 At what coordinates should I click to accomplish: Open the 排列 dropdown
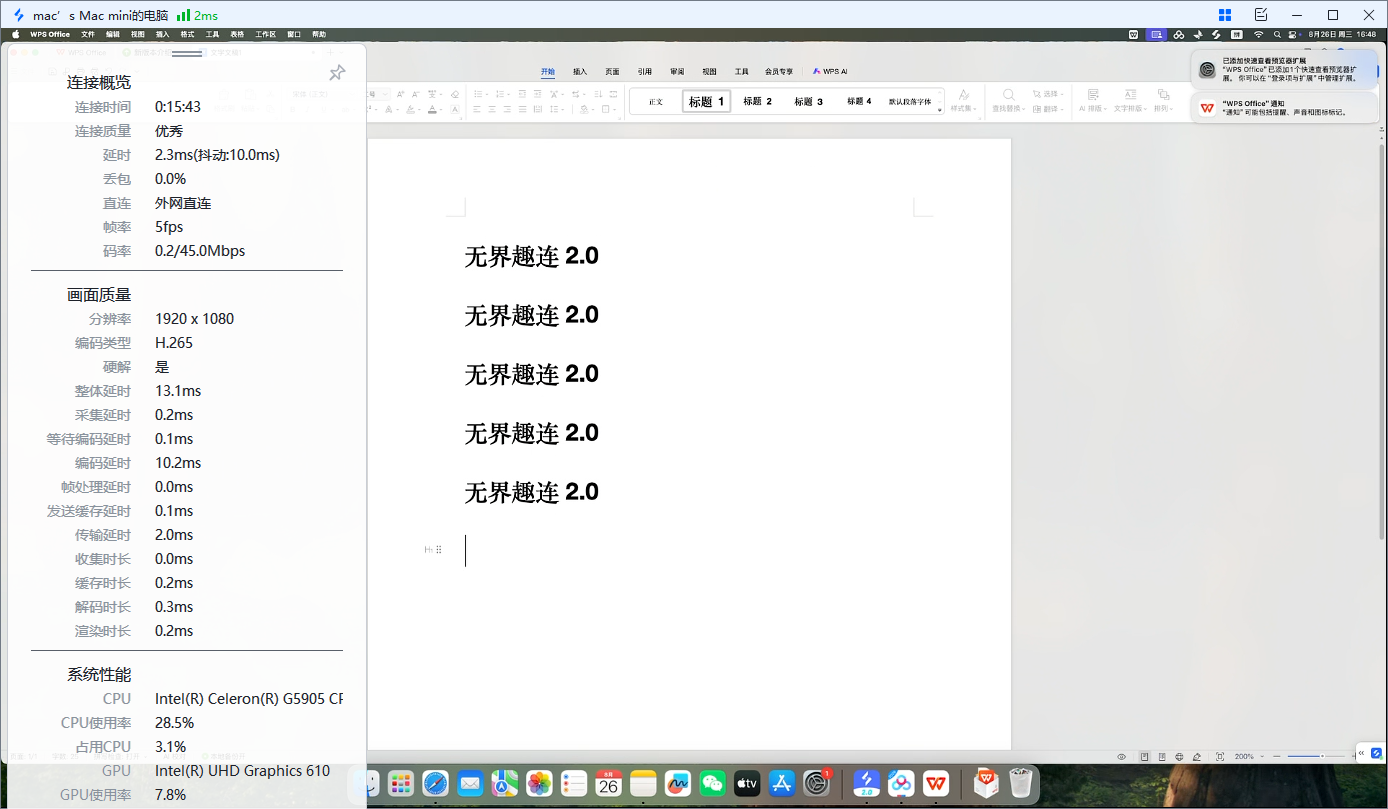(x=1163, y=108)
